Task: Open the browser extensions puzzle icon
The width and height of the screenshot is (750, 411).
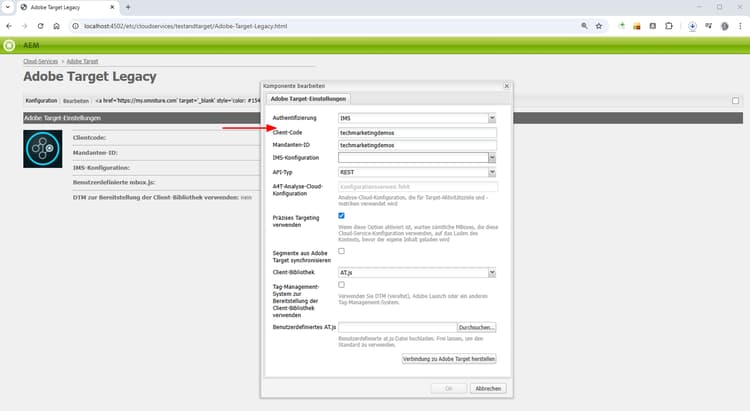Action: click(669, 26)
